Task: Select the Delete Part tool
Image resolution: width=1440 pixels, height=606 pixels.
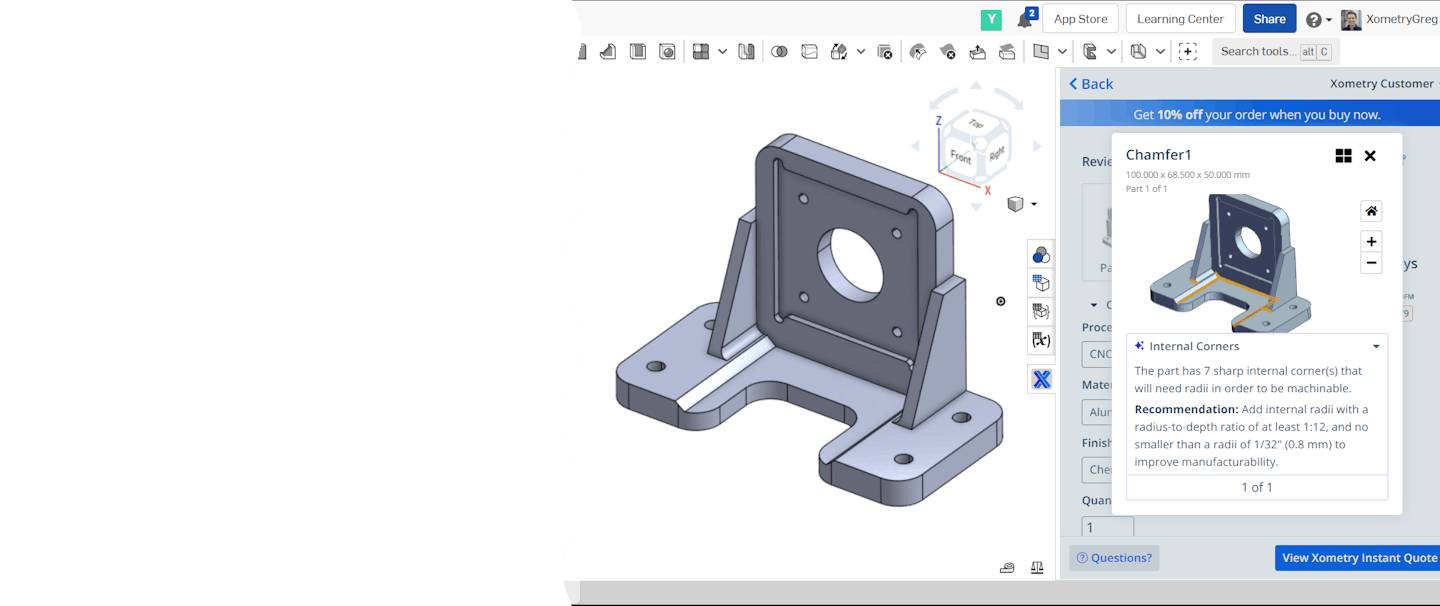Action: coord(884,51)
